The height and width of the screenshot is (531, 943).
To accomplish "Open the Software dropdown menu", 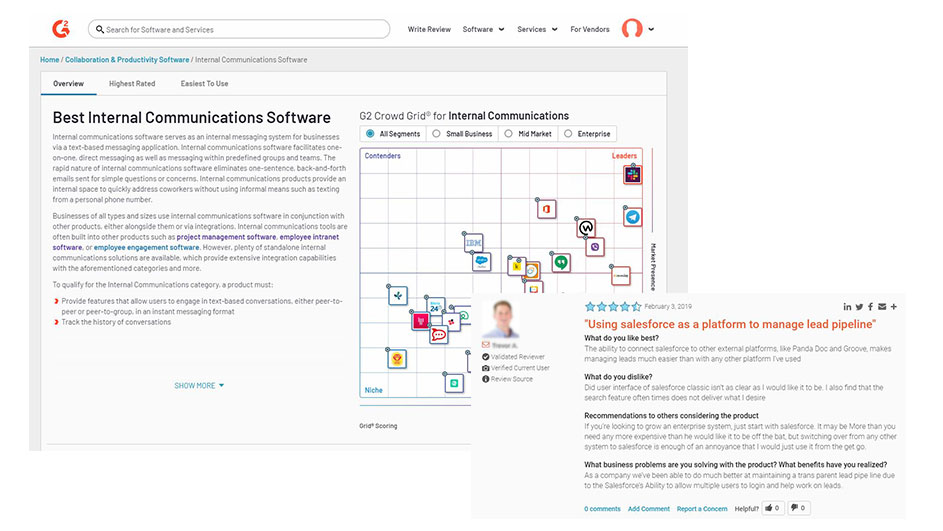I will 483,29.
